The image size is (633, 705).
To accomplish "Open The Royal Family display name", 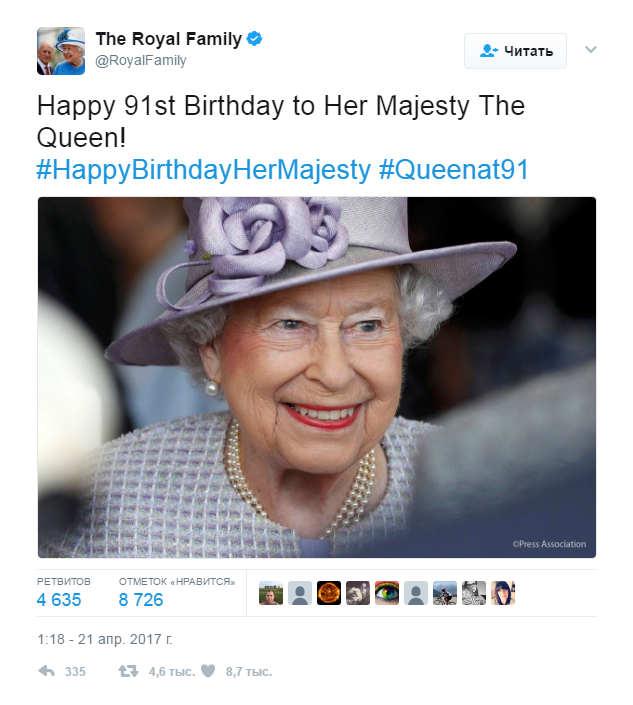I will [168, 39].
